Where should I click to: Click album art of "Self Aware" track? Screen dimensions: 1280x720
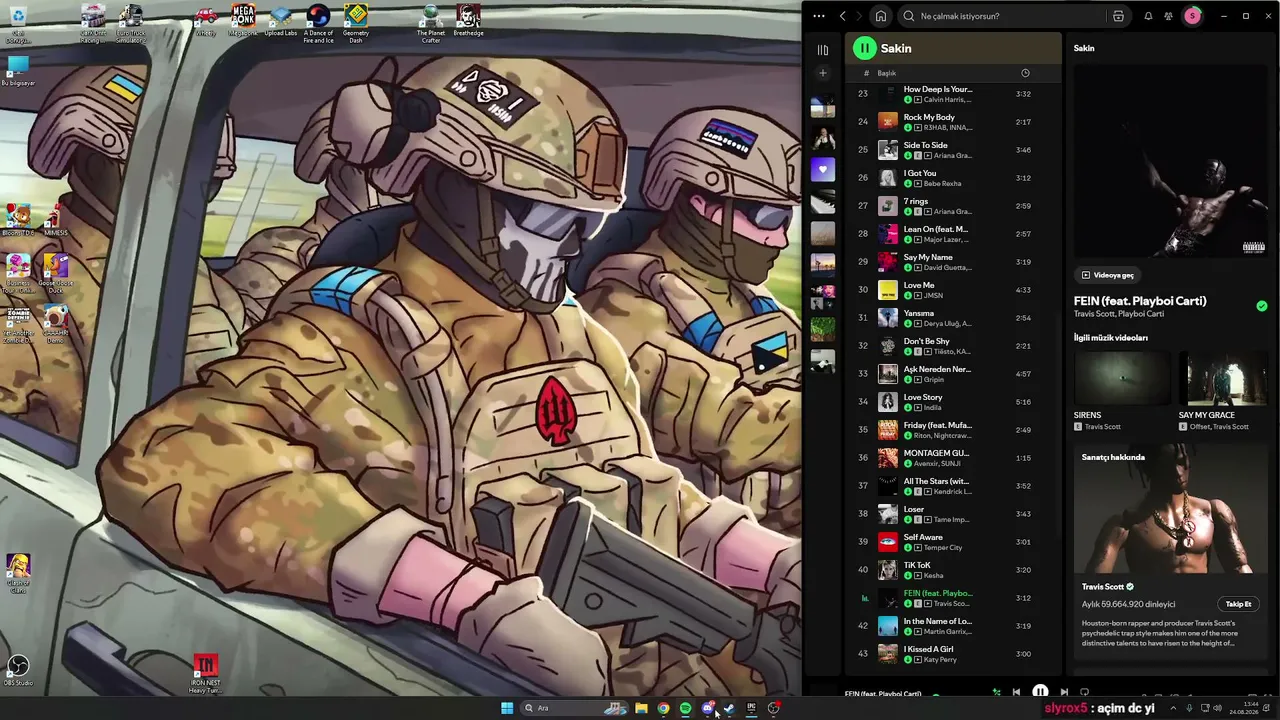point(888,542)
